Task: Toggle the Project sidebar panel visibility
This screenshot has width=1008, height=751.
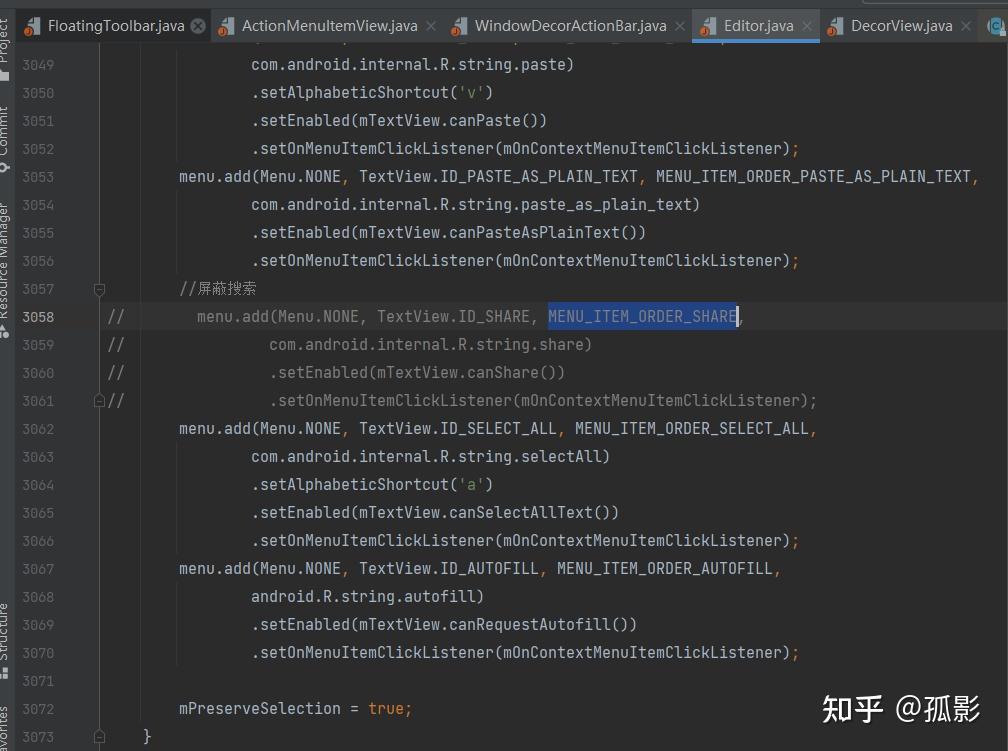Action: [8, 45]
